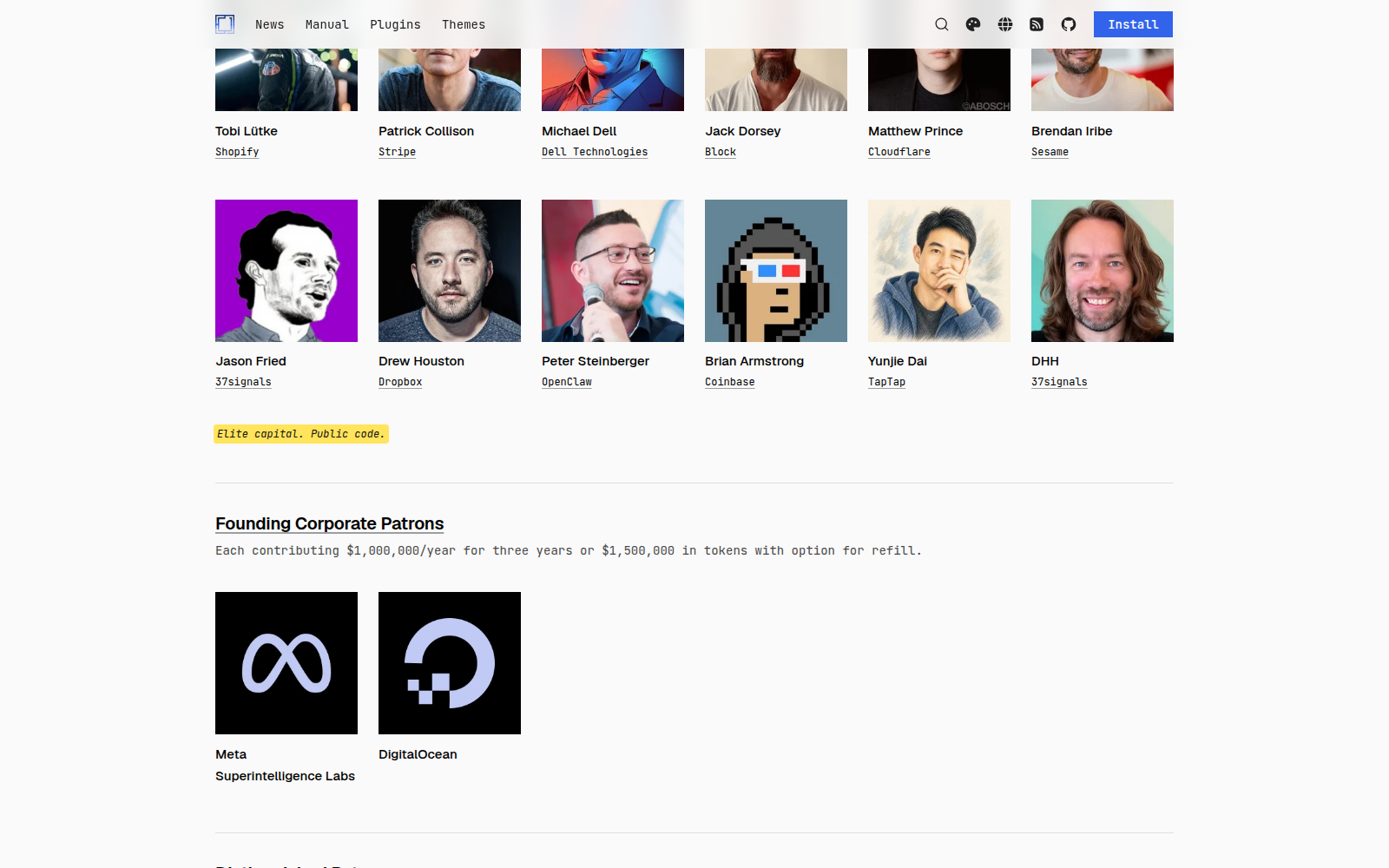
Task: Click Brian Armstrong's pixel-art avatar
Action: click(x=776, y=271)
